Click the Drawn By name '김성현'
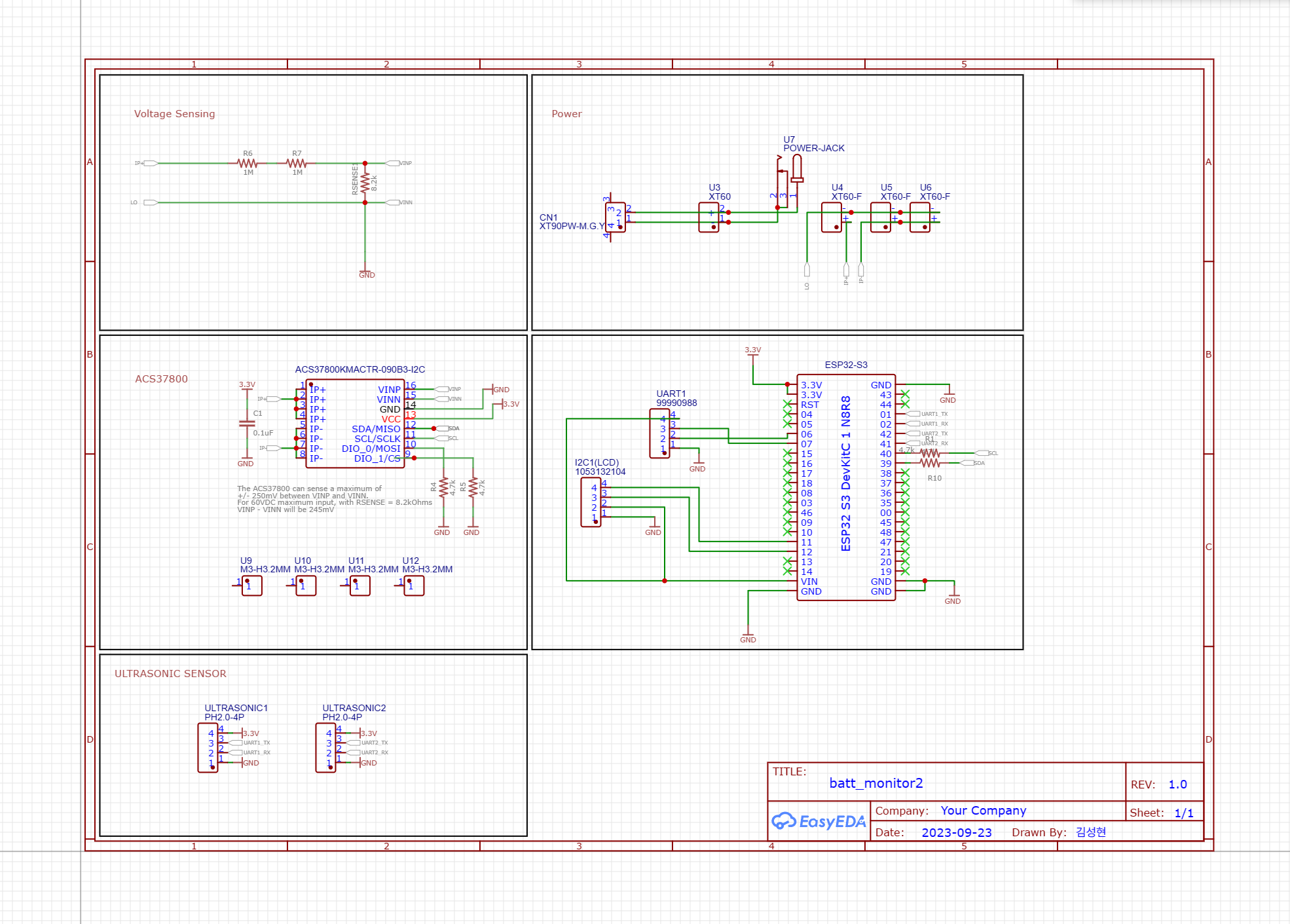 pos(1091,832)
